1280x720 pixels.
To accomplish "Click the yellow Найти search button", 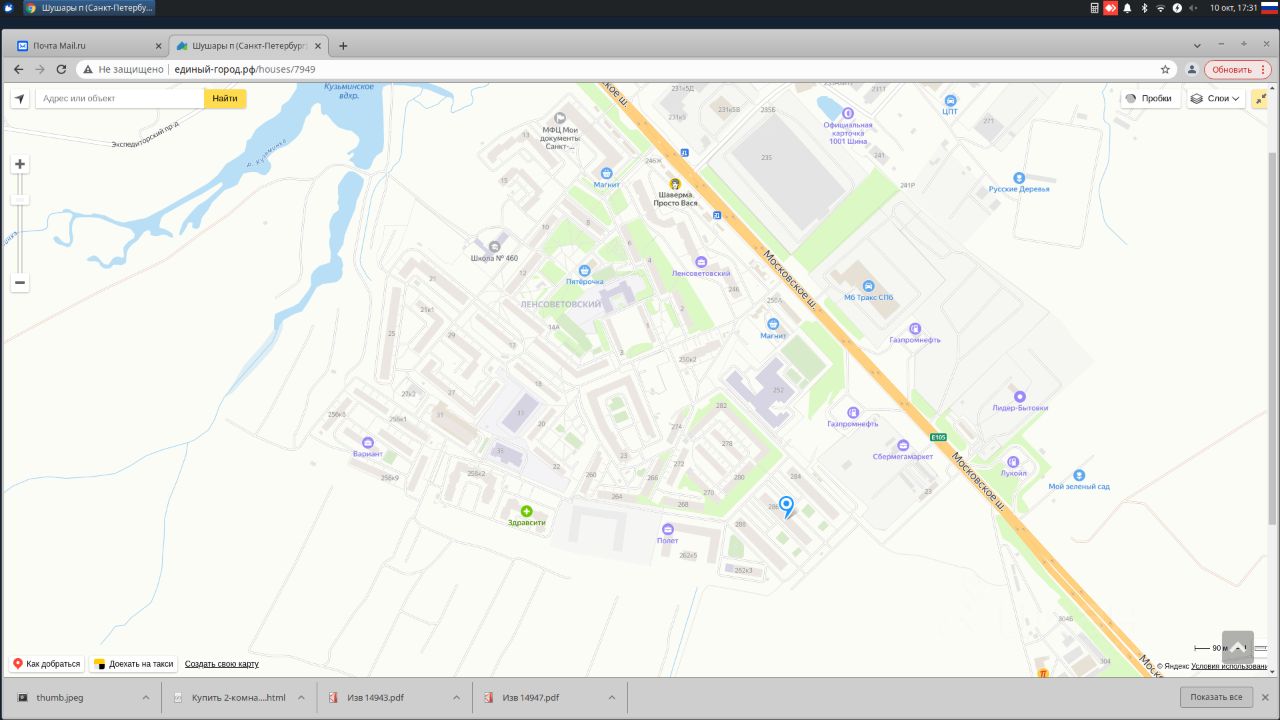I will click(225, 98).
